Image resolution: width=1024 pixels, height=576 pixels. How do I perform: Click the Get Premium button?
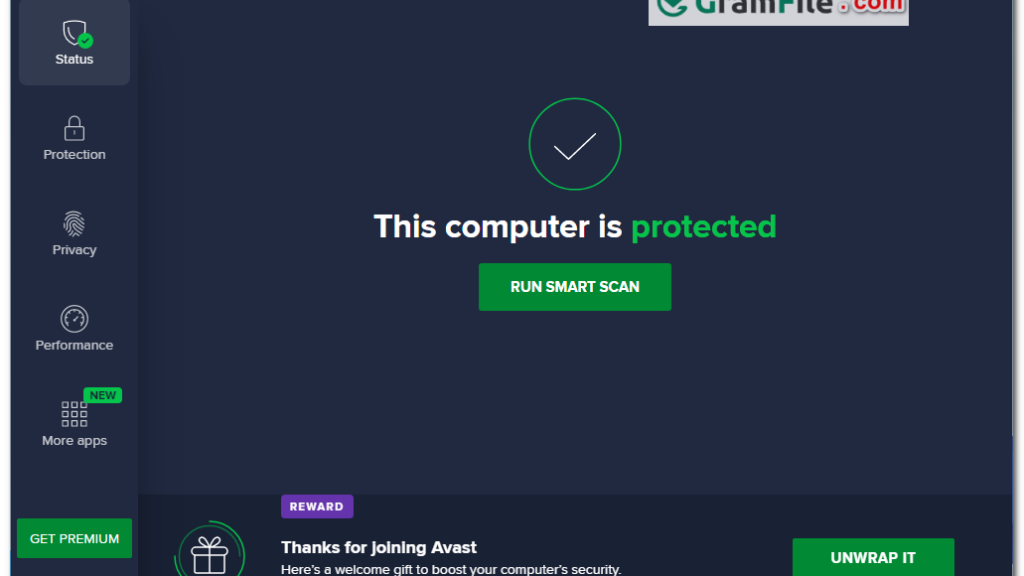point(74,539)
